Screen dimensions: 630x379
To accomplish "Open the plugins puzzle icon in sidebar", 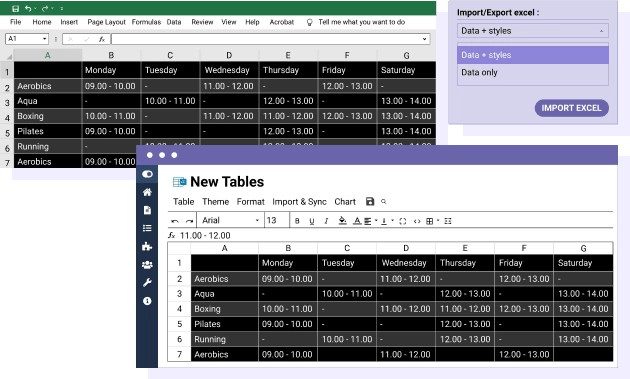I will pos(147,246).
